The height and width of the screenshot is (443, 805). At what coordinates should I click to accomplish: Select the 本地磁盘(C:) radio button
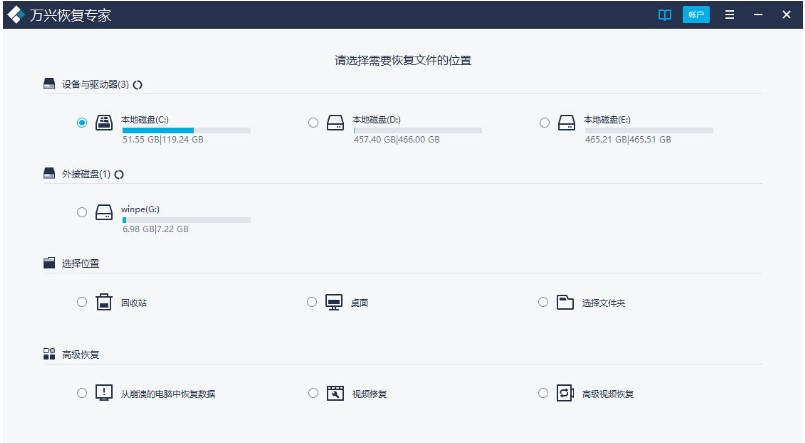pyautogui.click(x=82, y=123)
